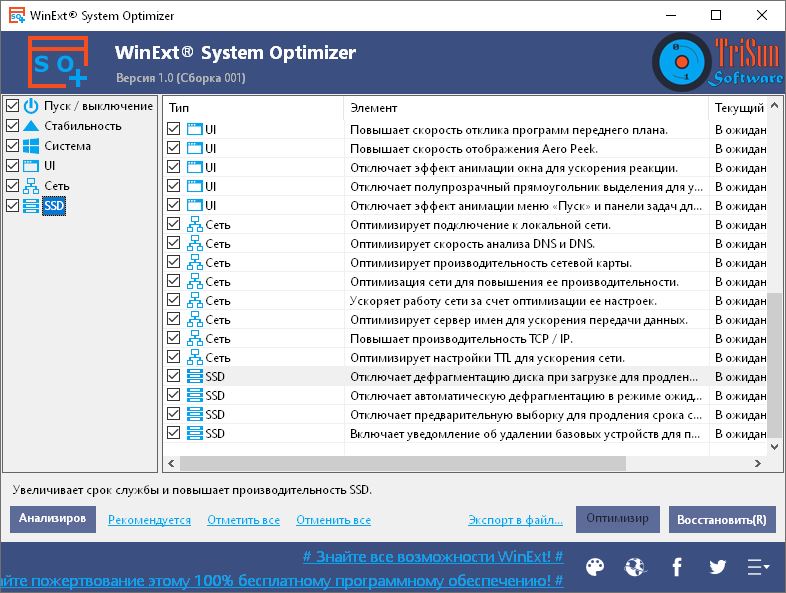Toggle the Сеть category checkbox in sidebar
The width and height of the screenshot is (786, 593).
click(x=13, y=186)
